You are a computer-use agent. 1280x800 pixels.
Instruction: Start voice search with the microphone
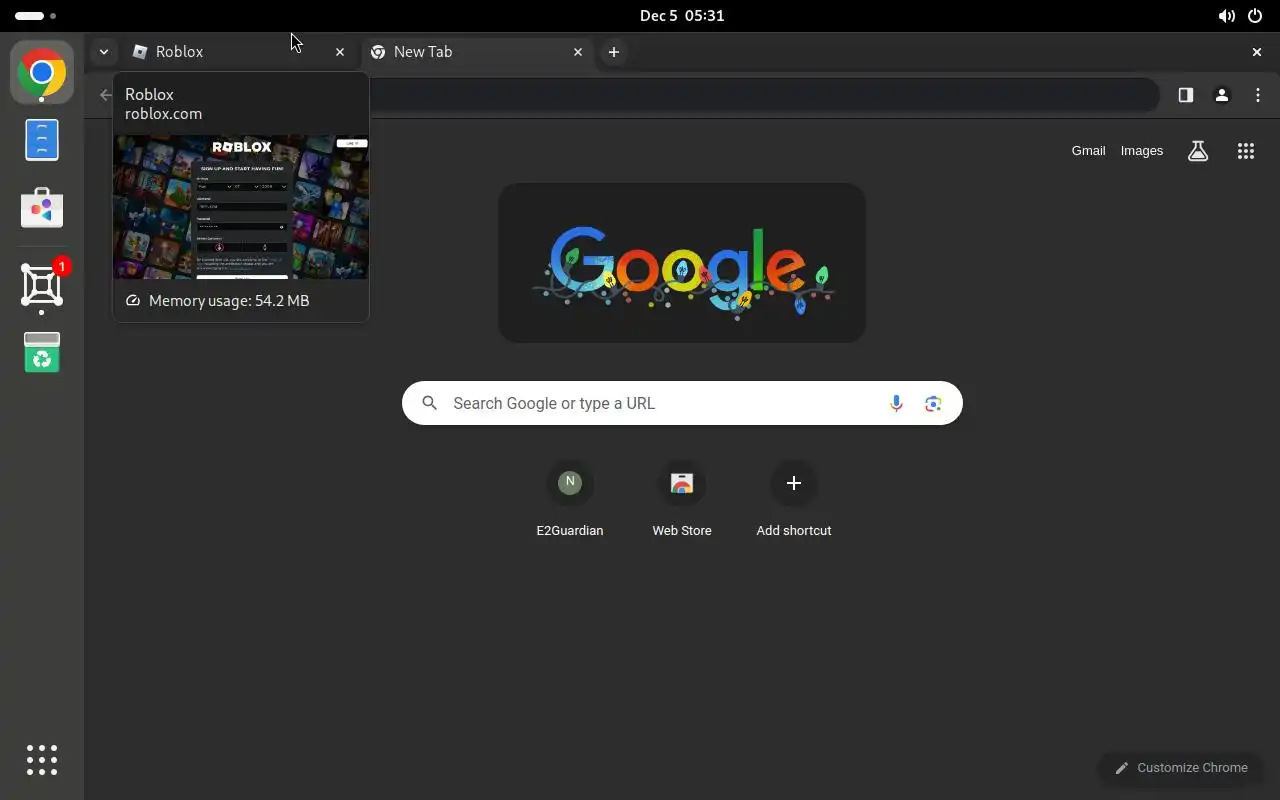(x=896, y=403)
